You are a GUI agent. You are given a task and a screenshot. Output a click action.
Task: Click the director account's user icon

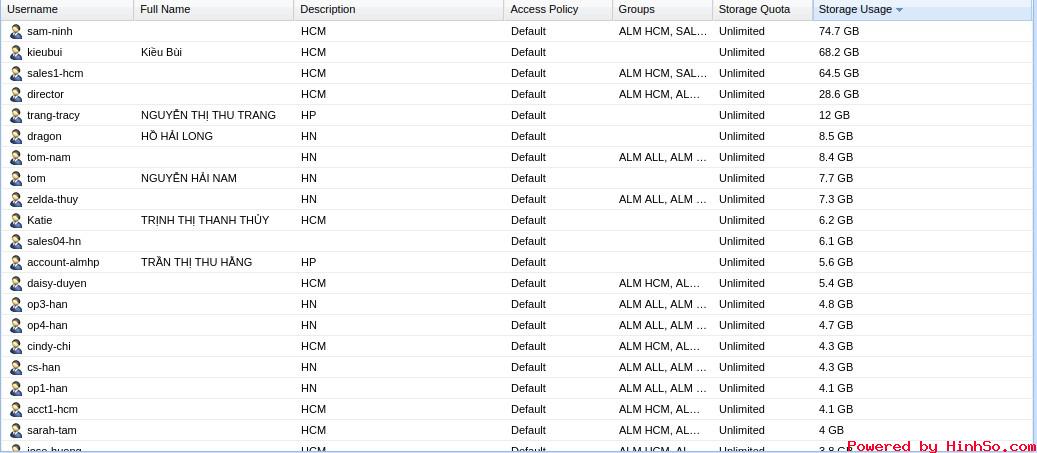pyautogui.click(x=16, y=94)
